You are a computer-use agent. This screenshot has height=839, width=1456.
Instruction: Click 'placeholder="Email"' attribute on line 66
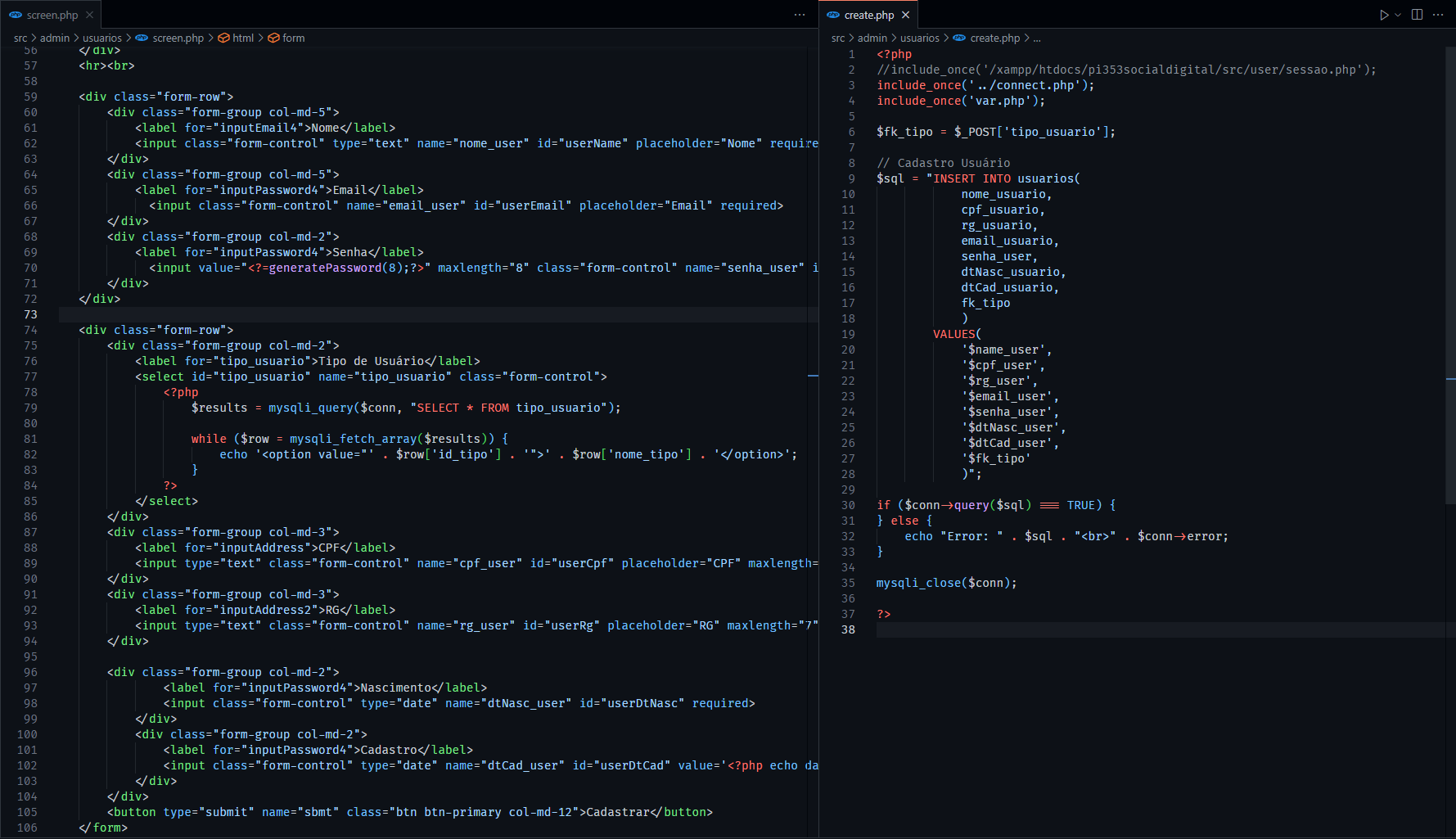pyautogui.click(x=647, y=205)
